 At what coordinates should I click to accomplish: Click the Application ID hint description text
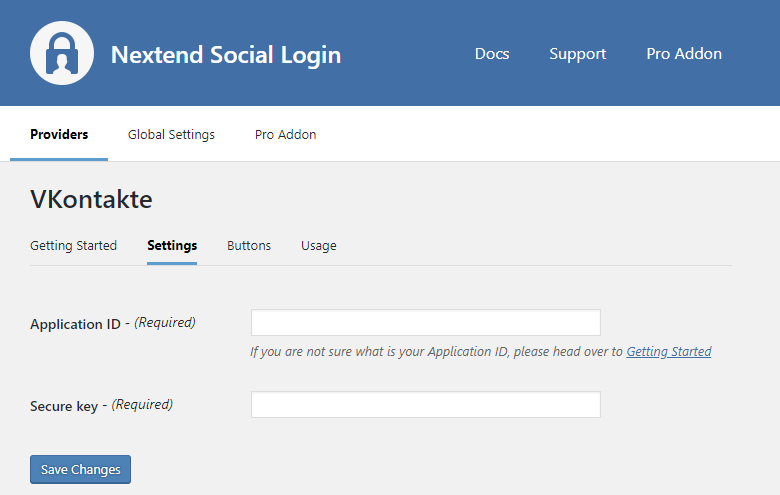coord(436,352)
